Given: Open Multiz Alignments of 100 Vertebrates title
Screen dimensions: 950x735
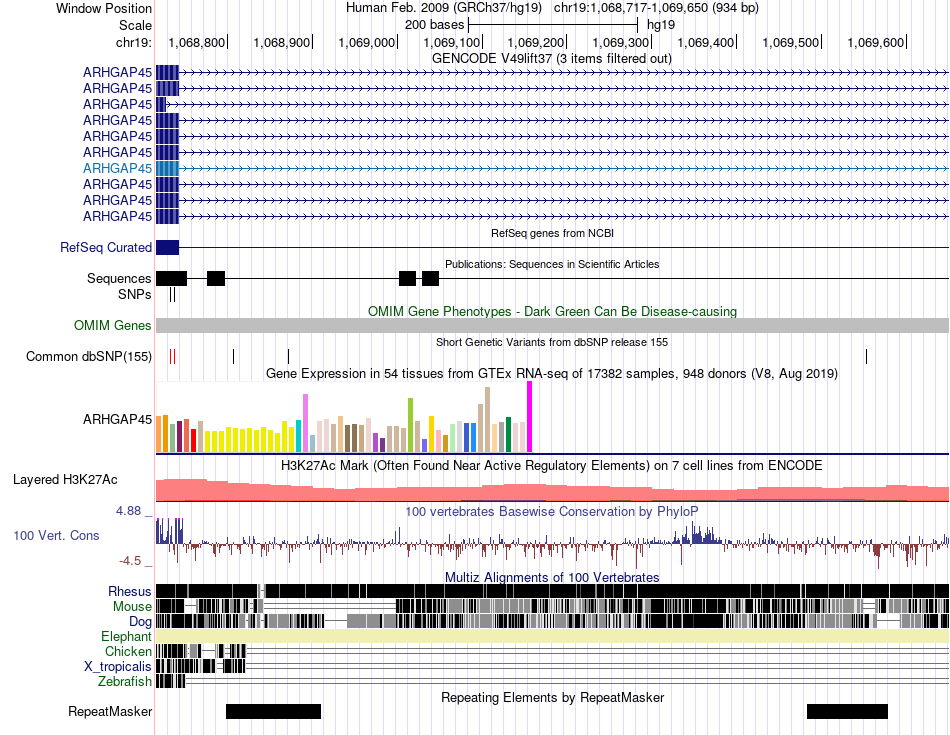Looking at the screenshot, I should (x=552, y=577).
